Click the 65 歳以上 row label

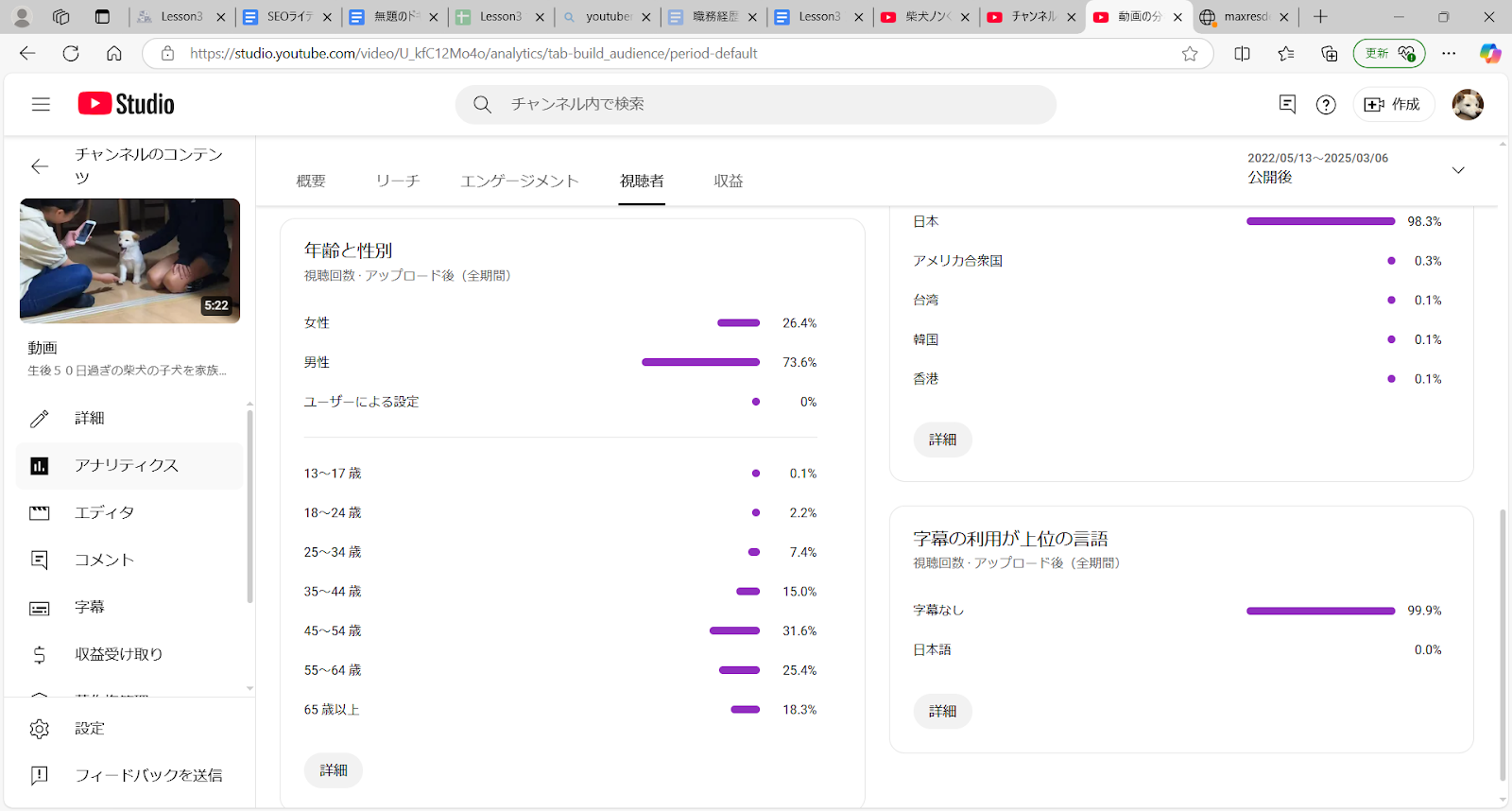[332, 710]
